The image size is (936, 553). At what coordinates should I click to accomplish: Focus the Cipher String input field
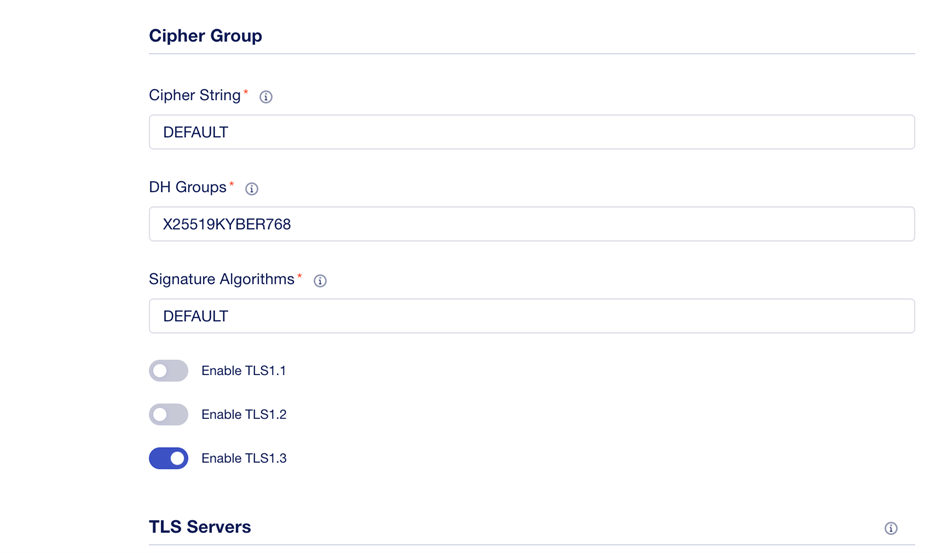531,132
